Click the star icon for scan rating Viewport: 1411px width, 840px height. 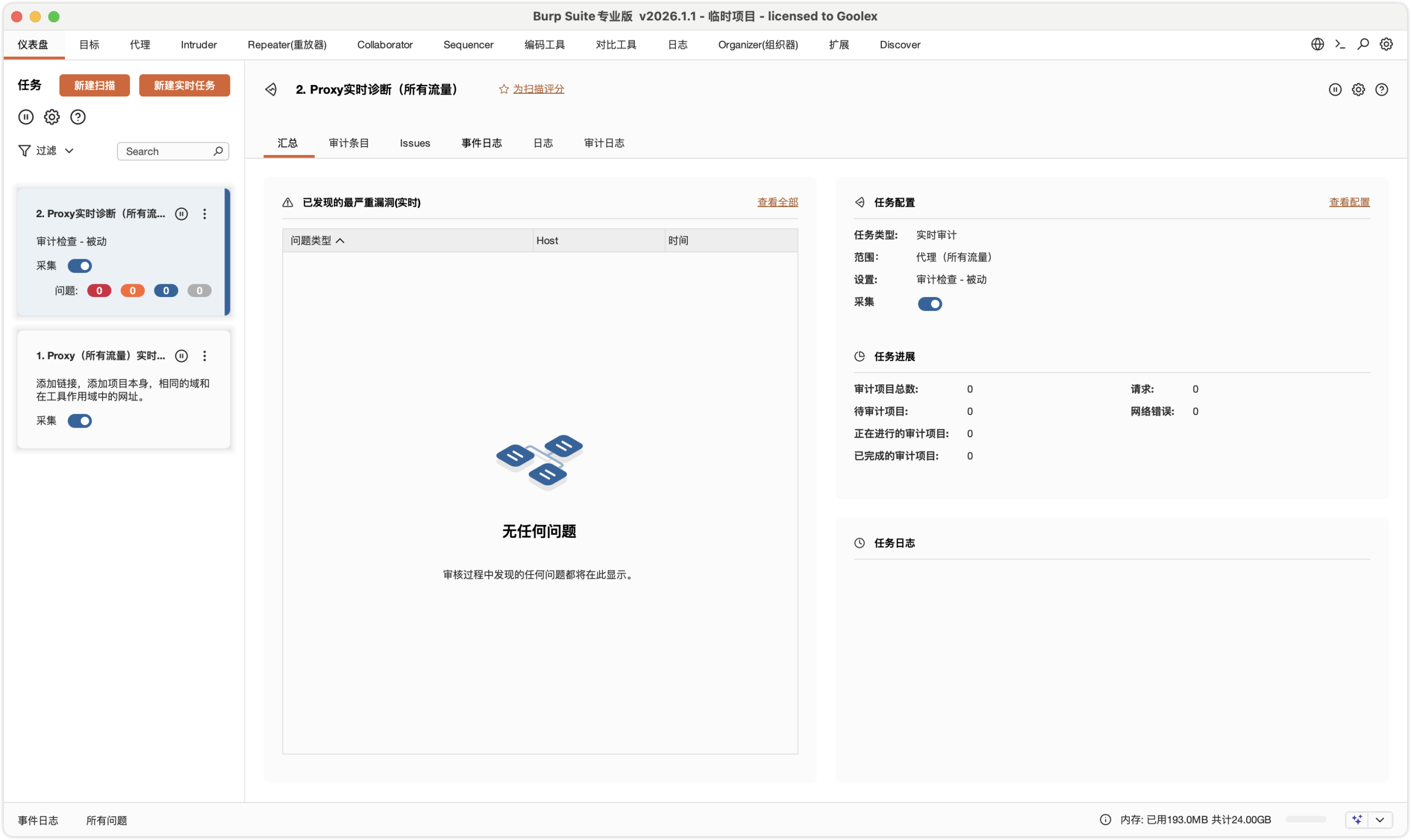coord(504,89)
